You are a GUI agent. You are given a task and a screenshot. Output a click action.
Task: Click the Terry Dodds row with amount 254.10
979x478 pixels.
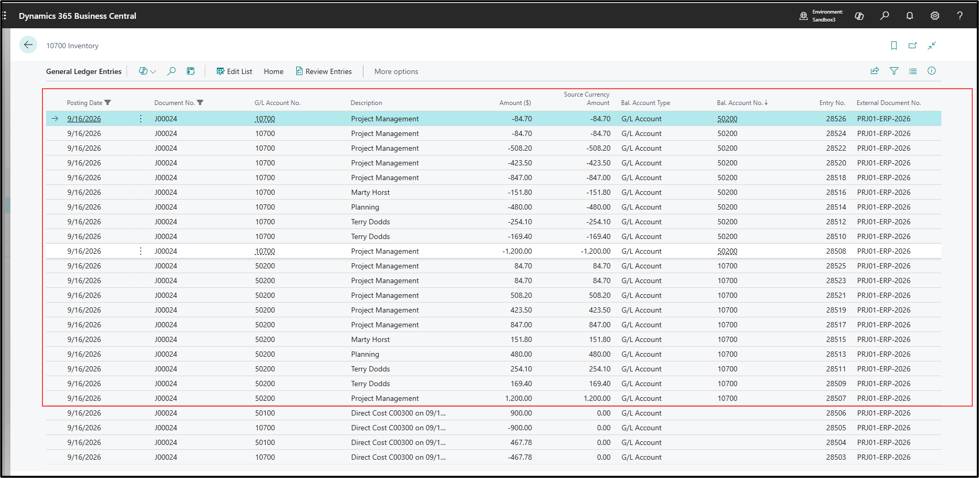click(494, 369)
